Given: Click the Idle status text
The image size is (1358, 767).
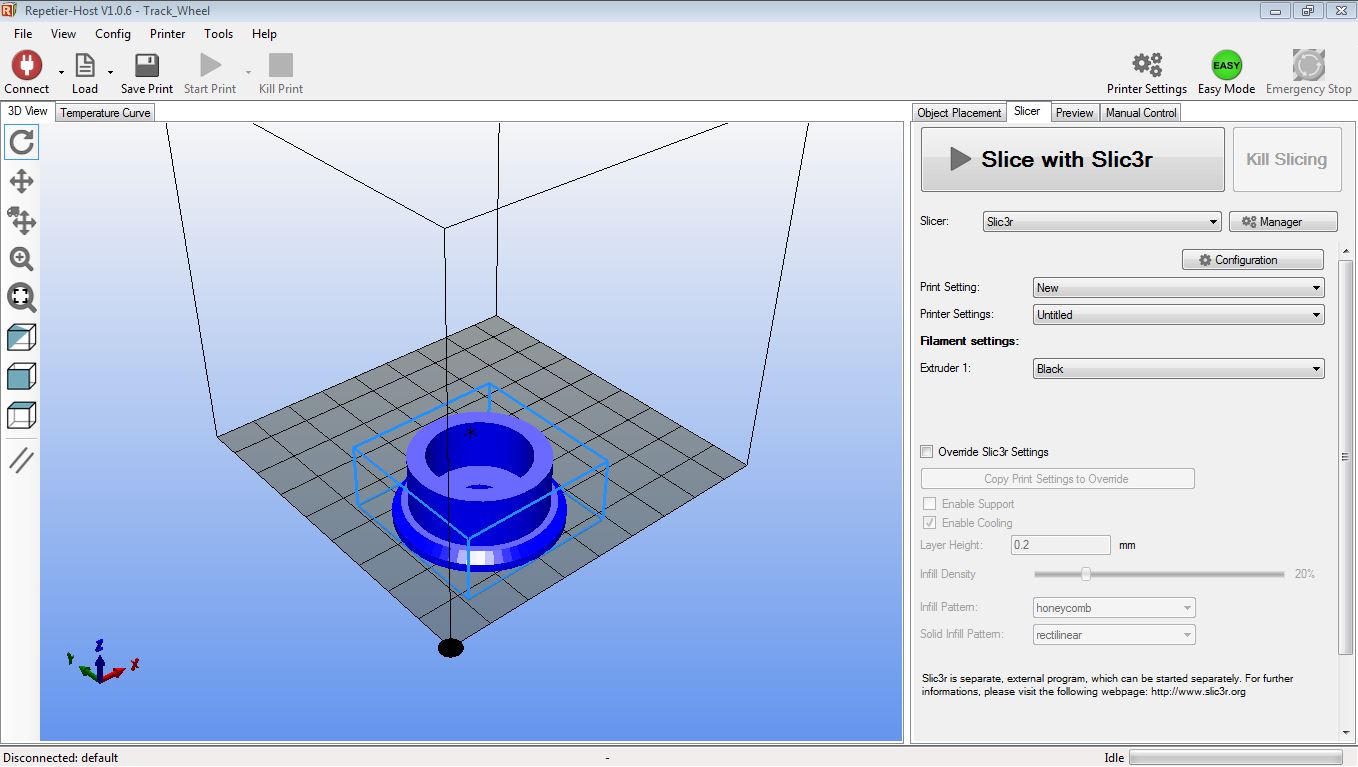Looking at the screenshot, I should coord(1114,758).
